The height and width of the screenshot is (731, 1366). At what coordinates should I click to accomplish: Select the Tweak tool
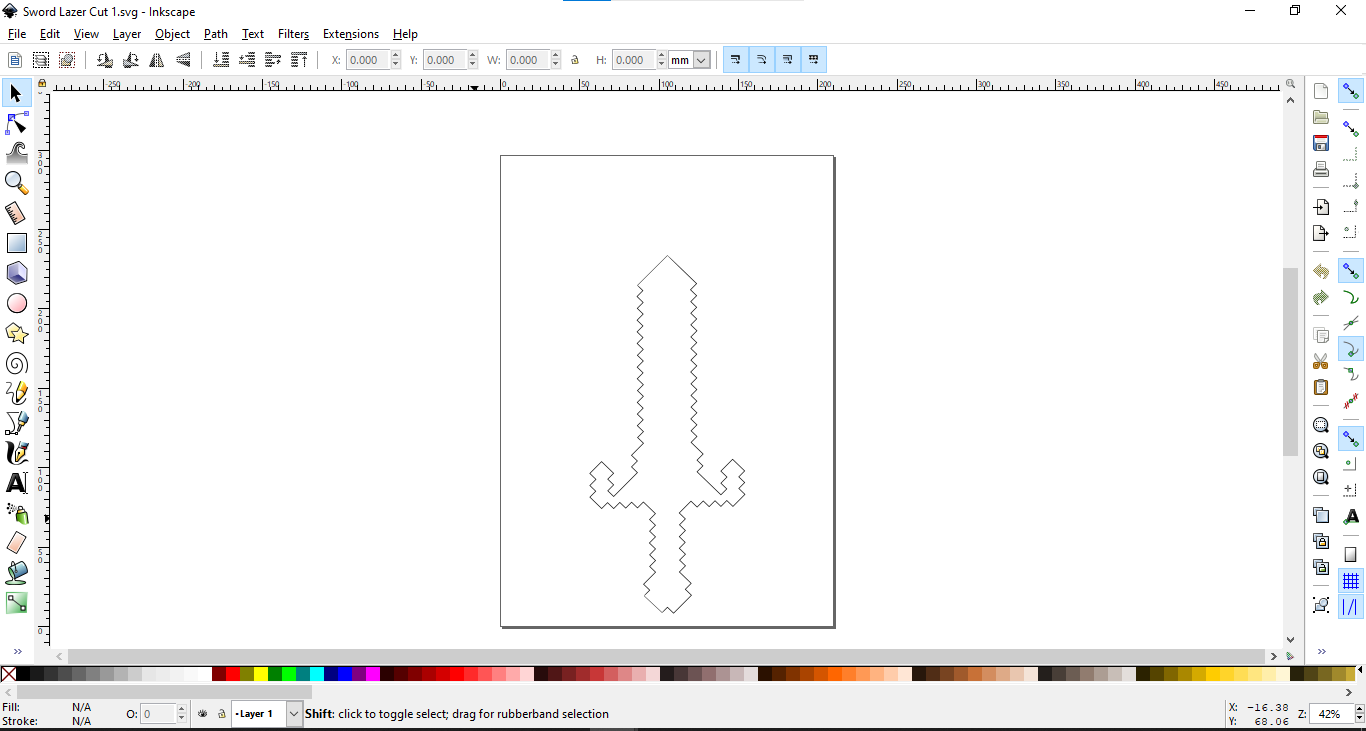(x=16, y=153)
